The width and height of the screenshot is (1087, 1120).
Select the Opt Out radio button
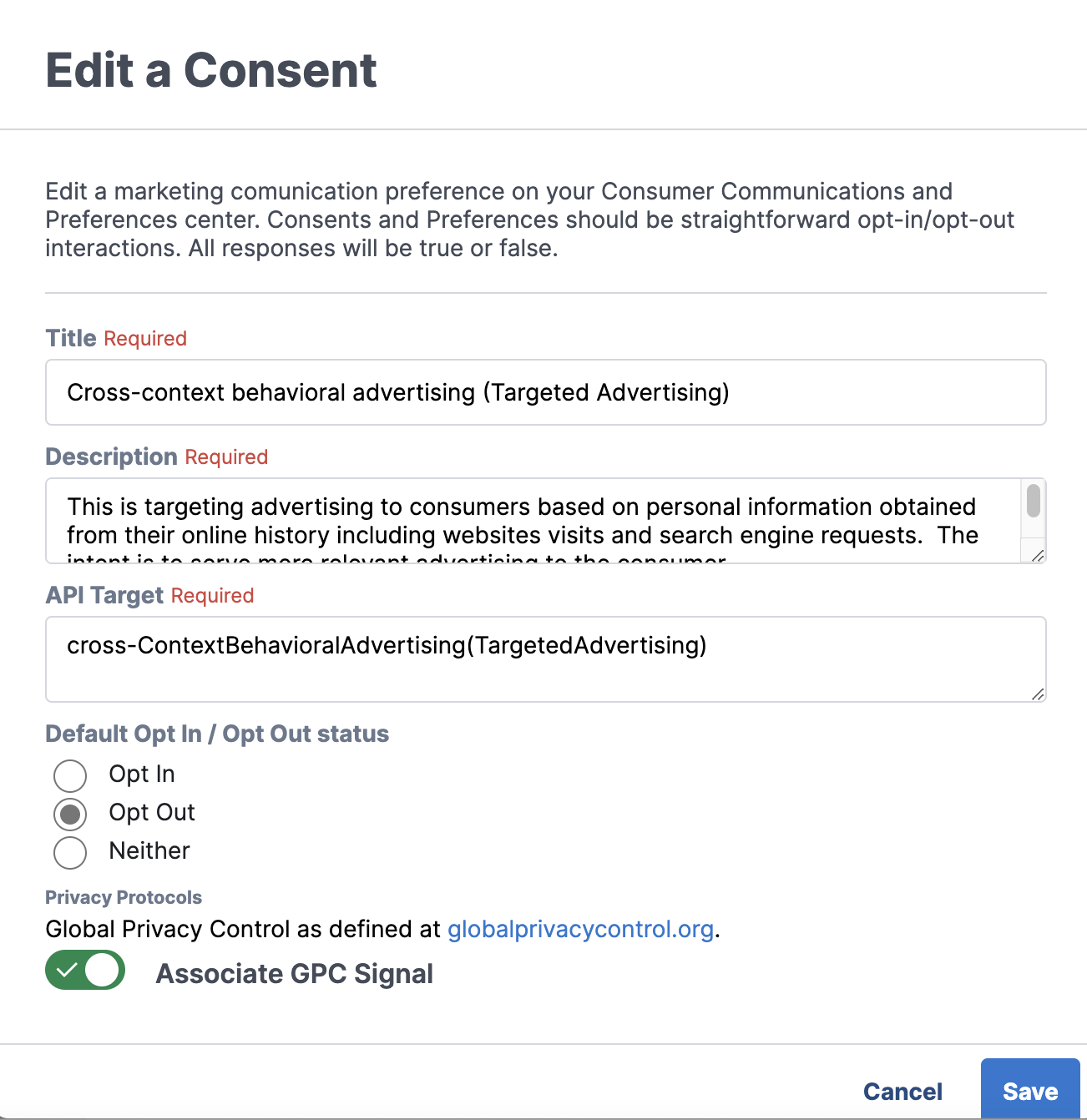click(70, 814)
